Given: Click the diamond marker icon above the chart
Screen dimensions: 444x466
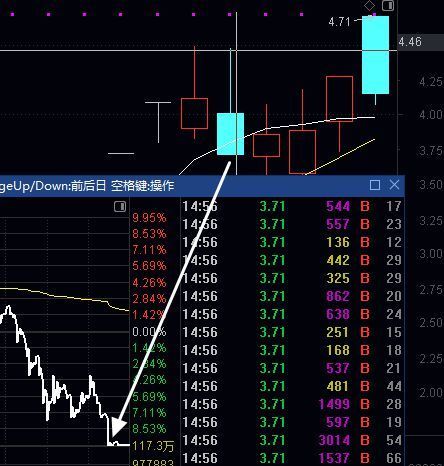Looking at the screenshot, I should pyautogui.click(x=369, y=5).
